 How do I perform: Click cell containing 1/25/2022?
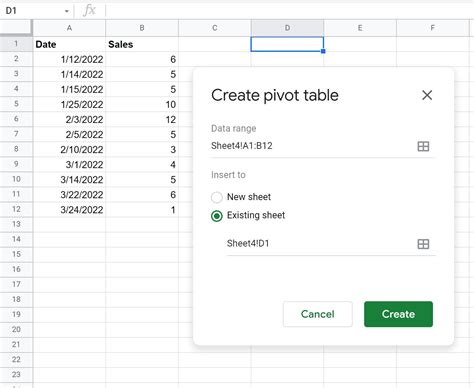click(x=69, y=104)
